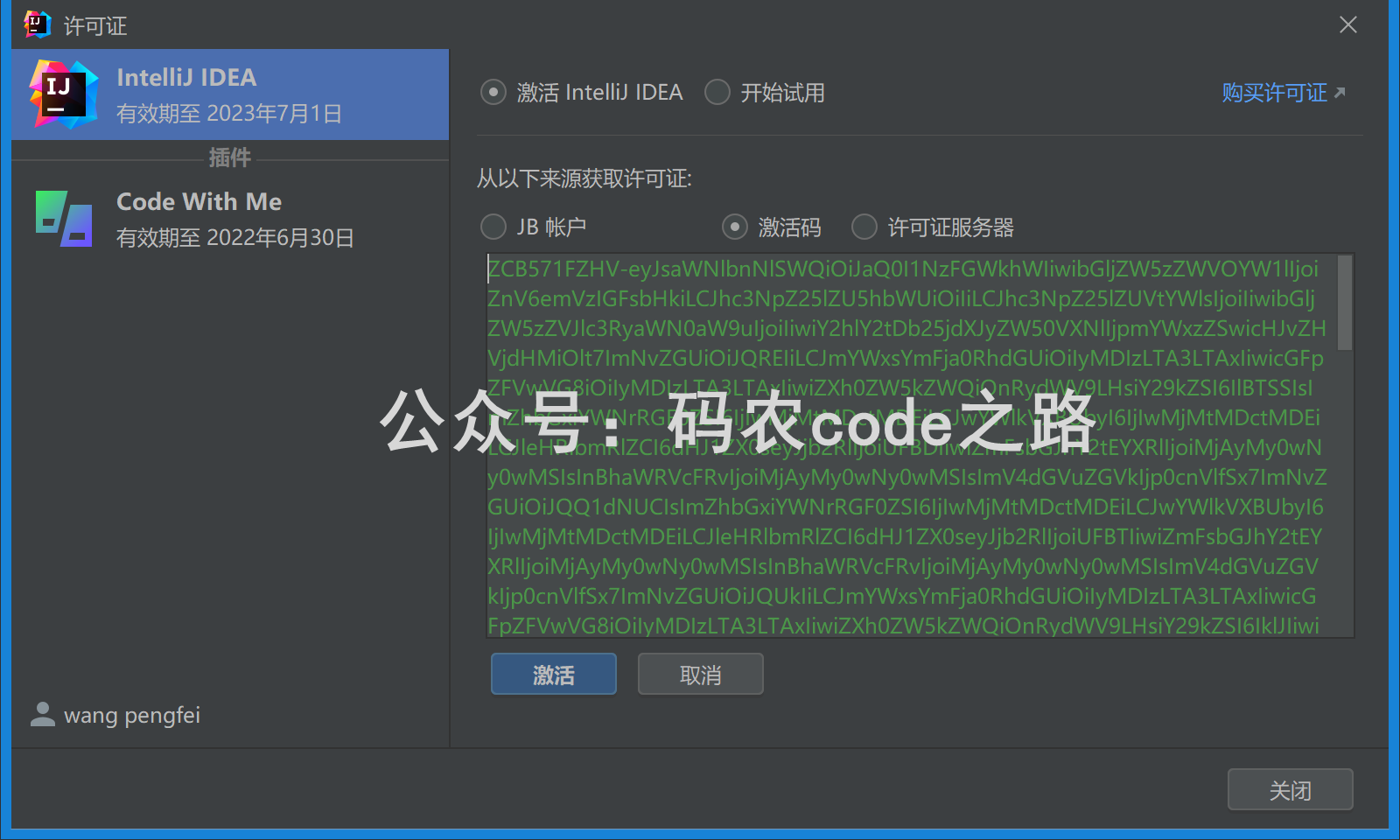Select the IntelliJ IDEA product icon in the sidebar

click(63, 94)
